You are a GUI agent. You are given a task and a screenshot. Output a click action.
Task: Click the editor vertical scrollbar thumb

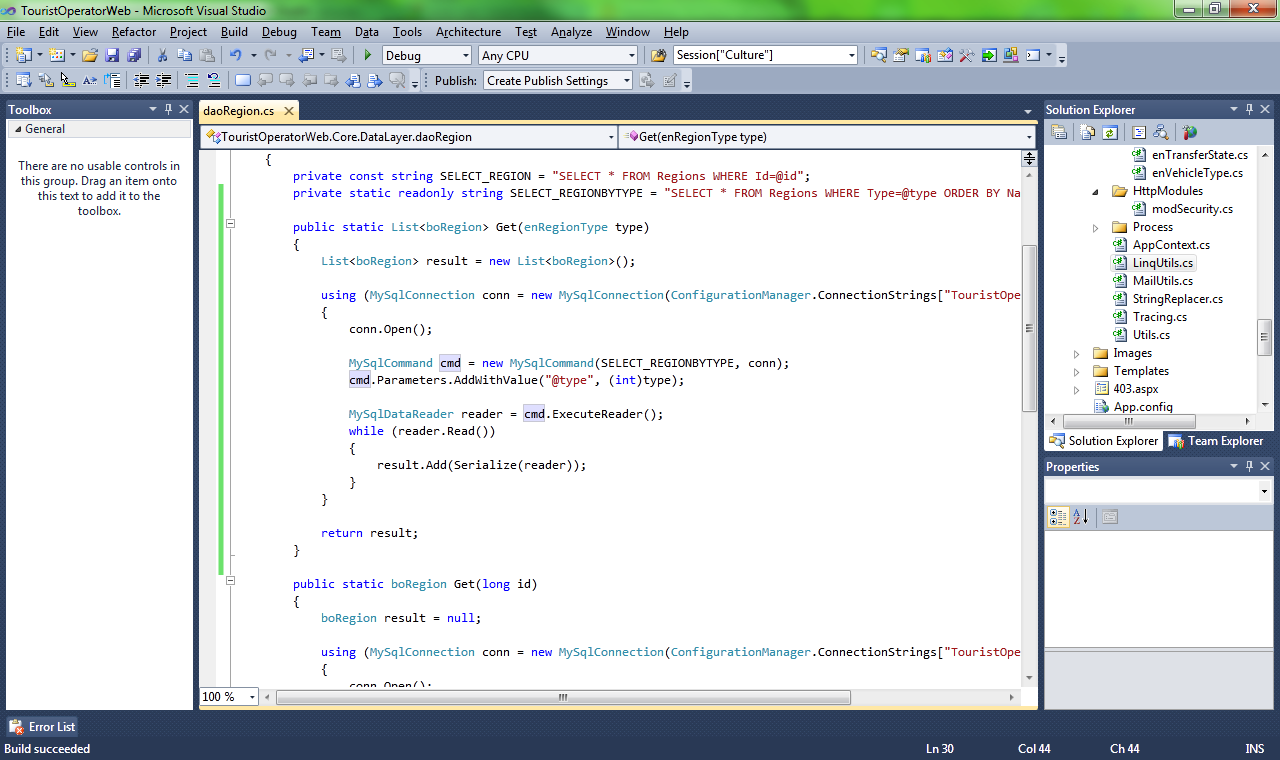pos(1029,328)
